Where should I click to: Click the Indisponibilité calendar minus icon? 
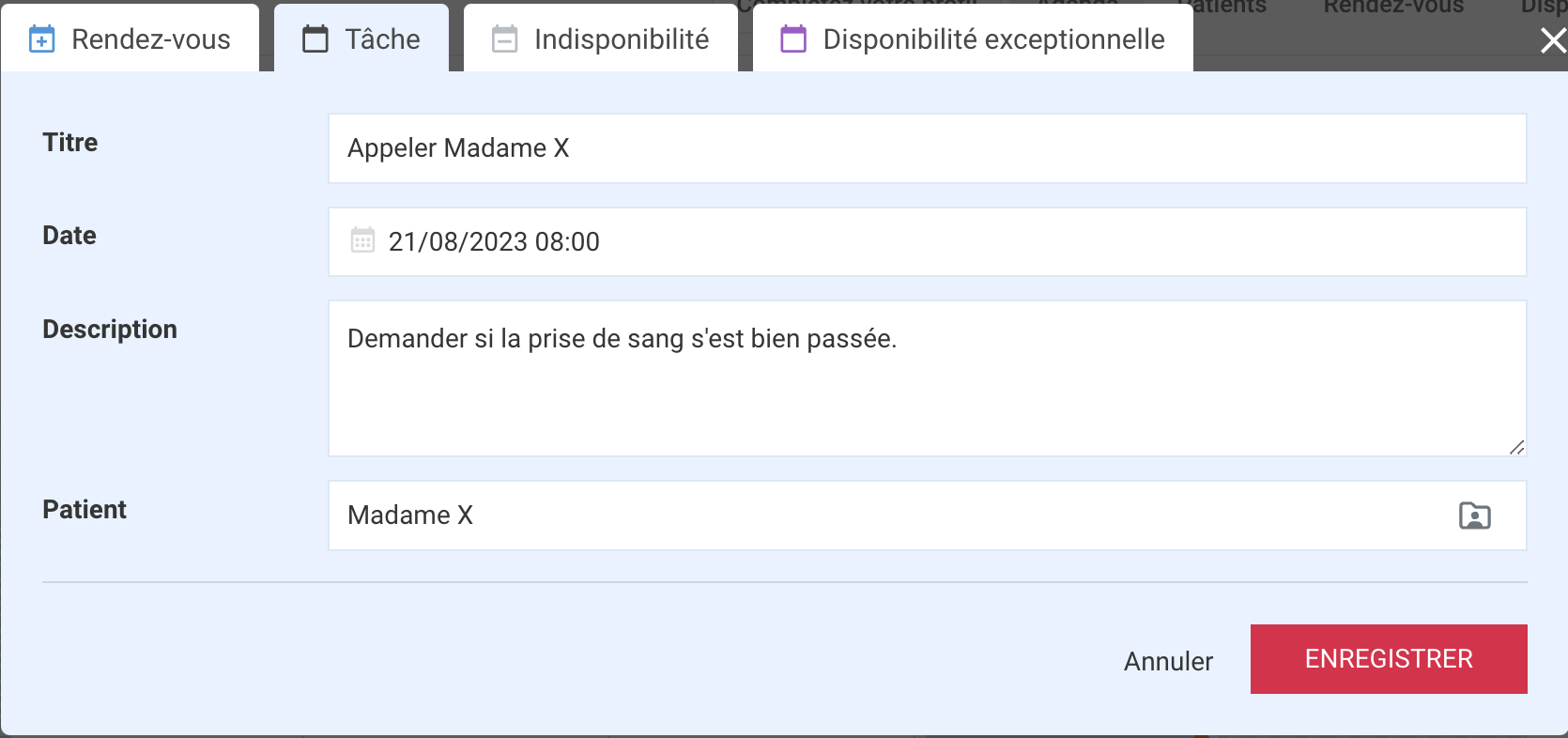505,39
